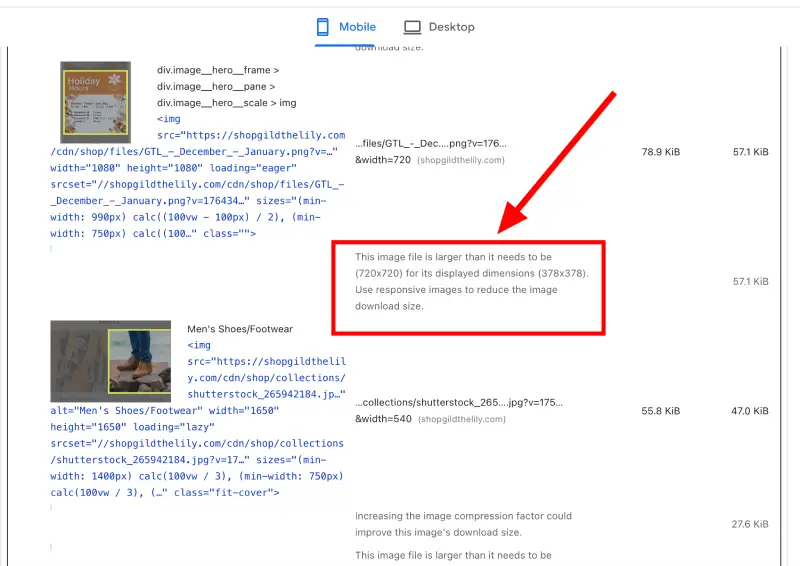Click the desktop laptop icon

[x=412, y=27]
